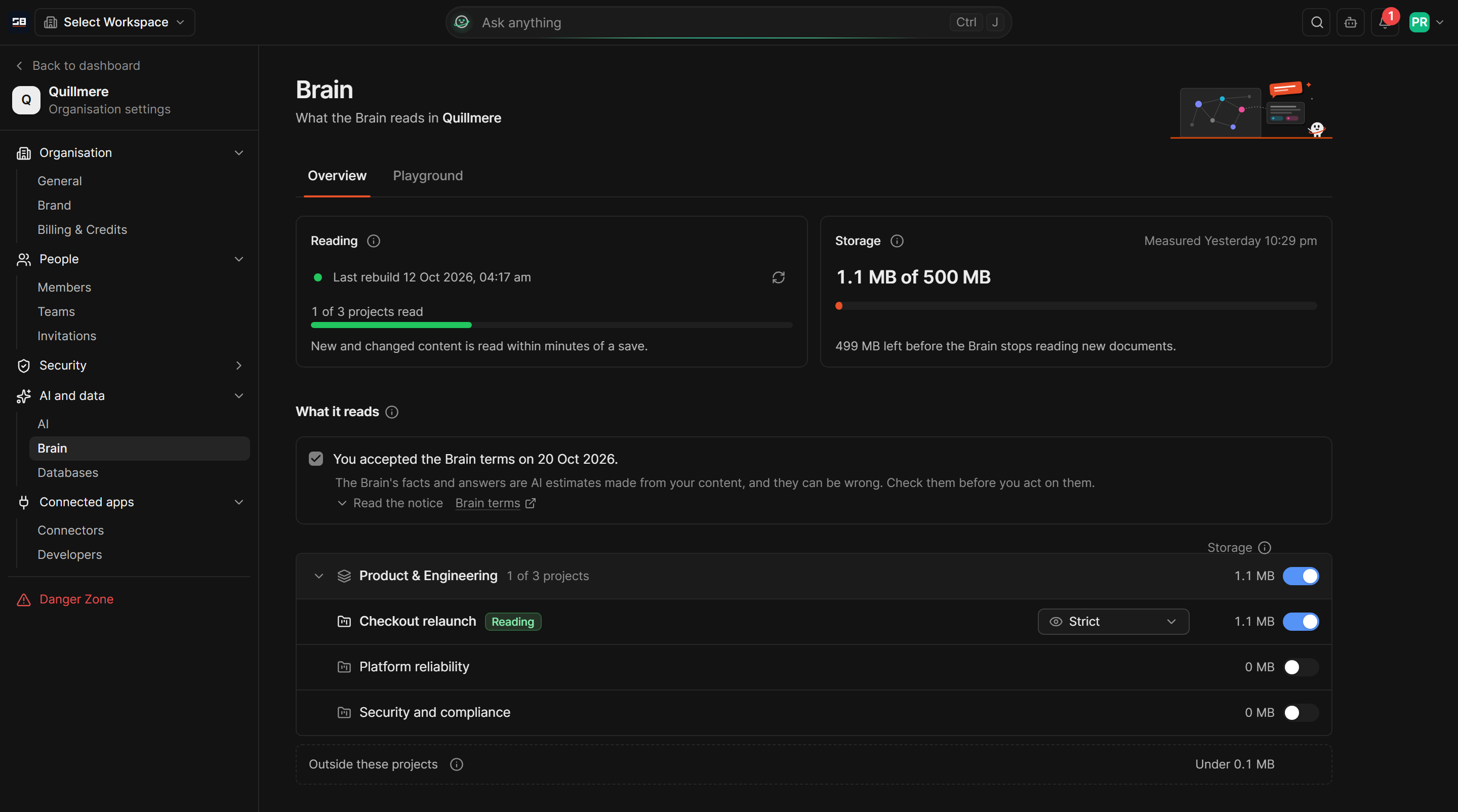1458x812 pixels.
Task: Click the PR user avatar
Action: coord(1419,22)
